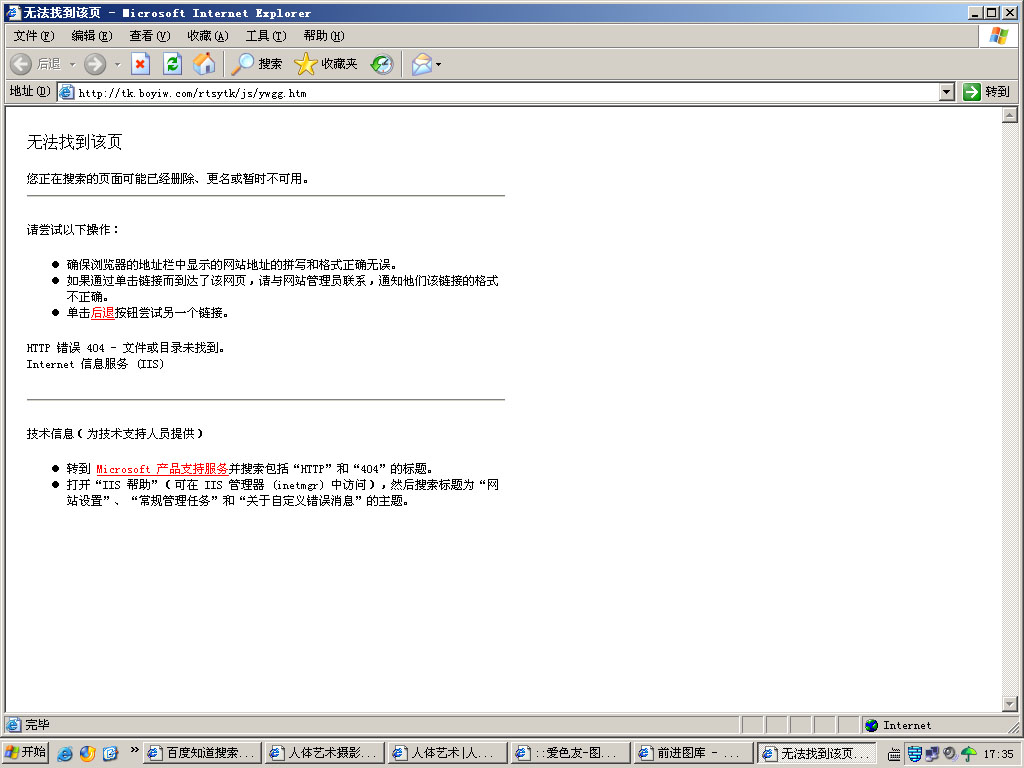This screenshot has width=1024, height=768.
Task: Click the scrollbar down arrow
Action: (x=1010, y=704)
